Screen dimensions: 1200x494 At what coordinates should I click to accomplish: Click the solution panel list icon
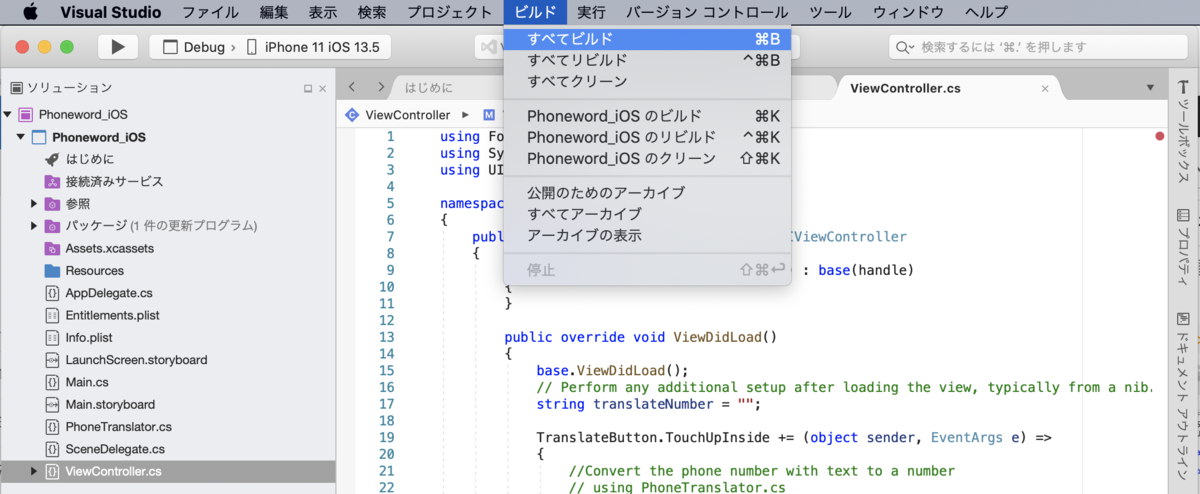point(15,88)
